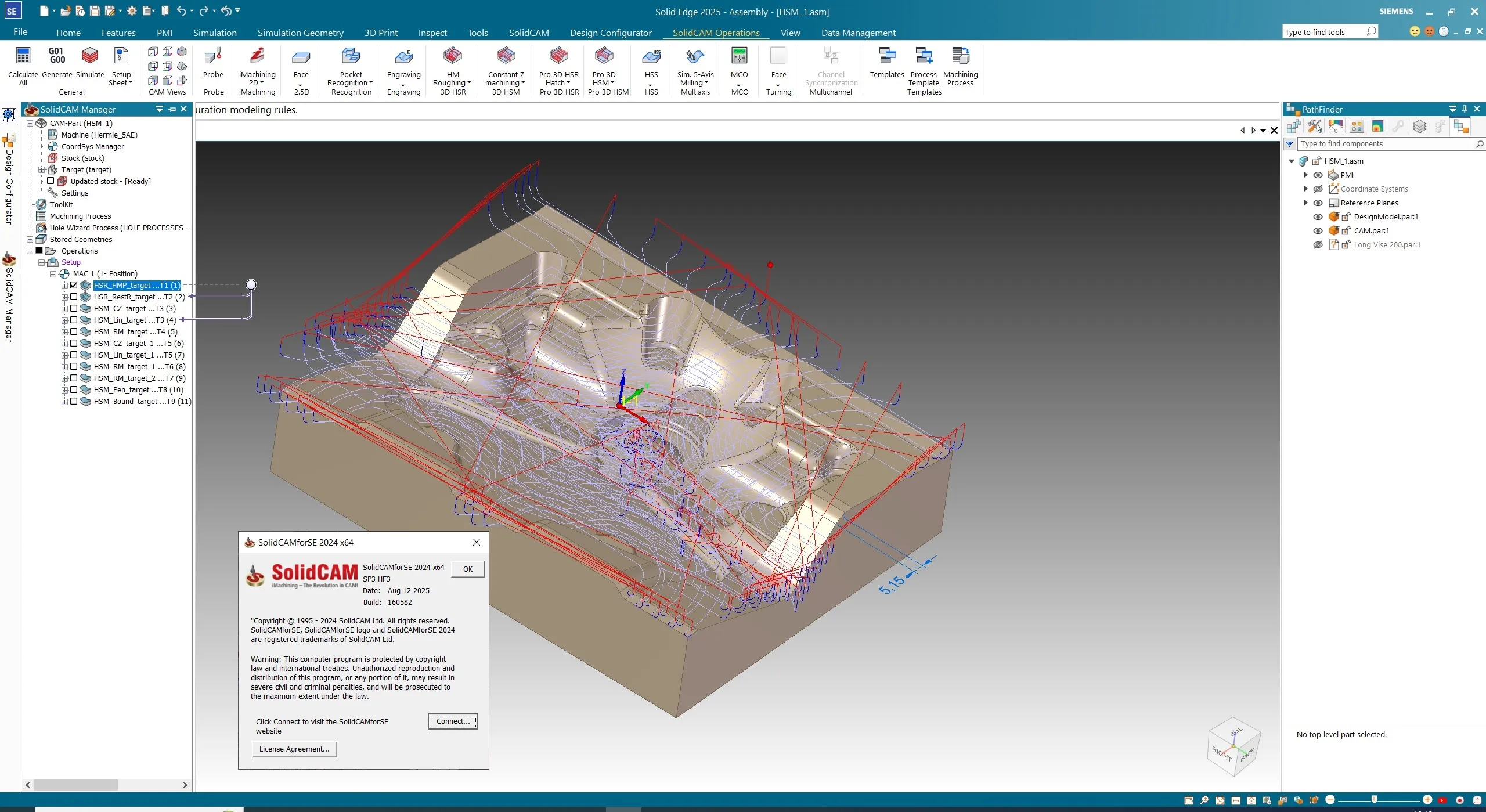Expand the HSM_Pen_target T8 operation
Screen dimensions: 1486x812
[65, 389]
